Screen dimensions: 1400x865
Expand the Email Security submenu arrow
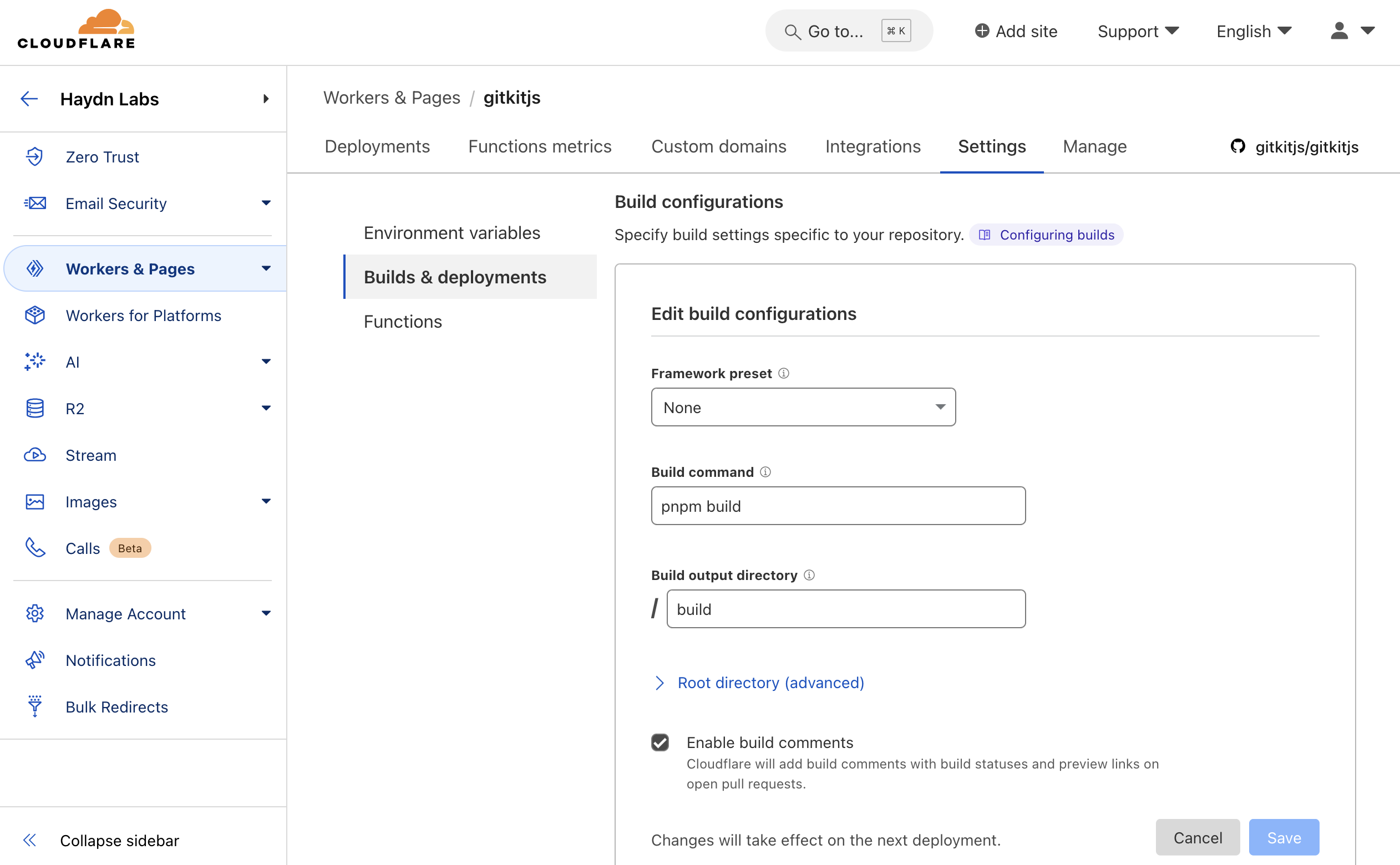[266, 202]
